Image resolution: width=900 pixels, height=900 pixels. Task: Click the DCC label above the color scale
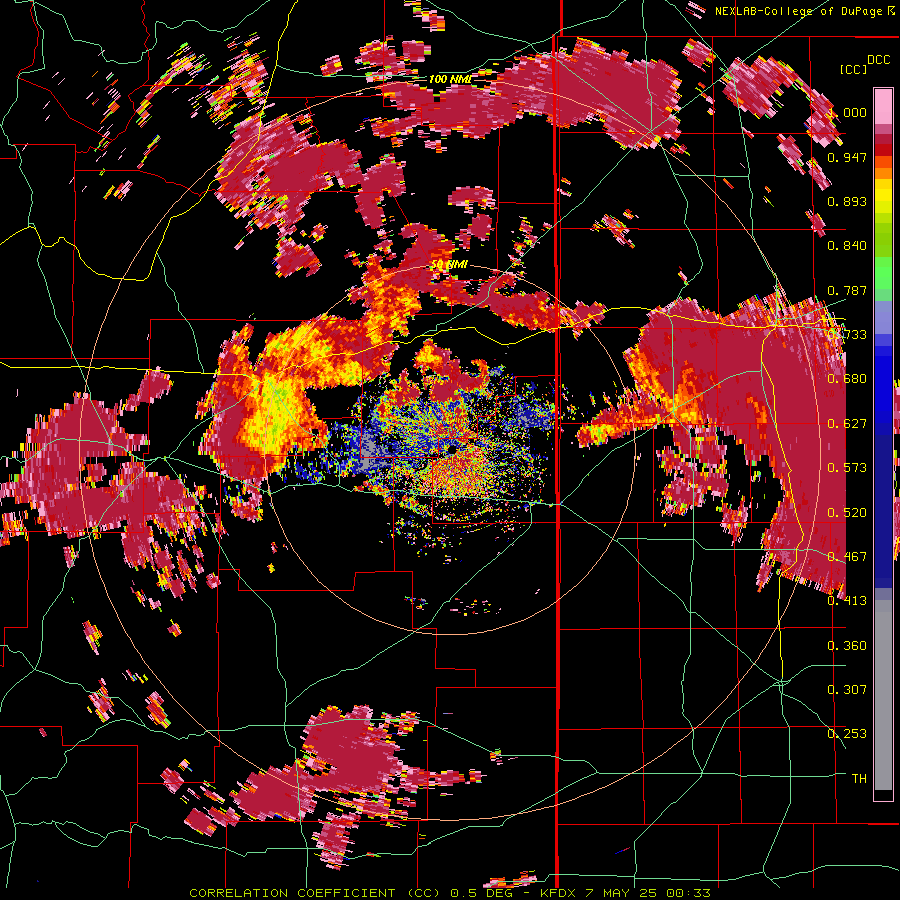pos(878,60)
